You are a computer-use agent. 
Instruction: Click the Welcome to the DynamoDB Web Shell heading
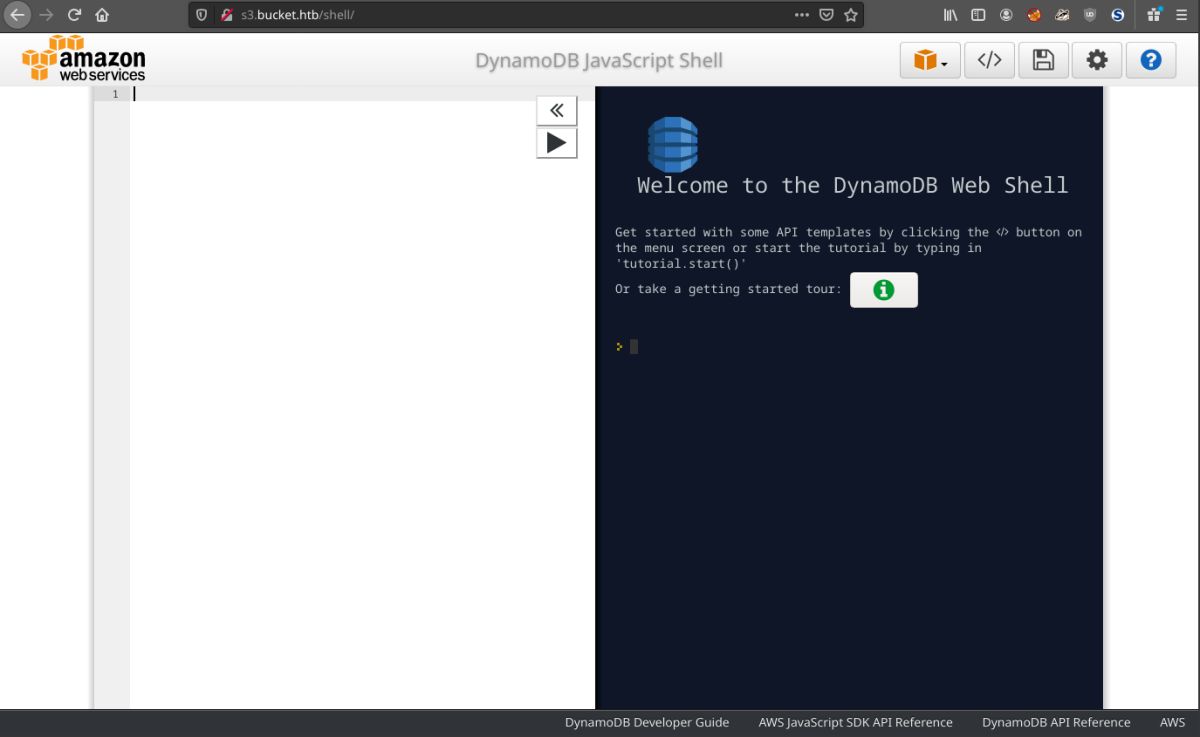[852, 185]
